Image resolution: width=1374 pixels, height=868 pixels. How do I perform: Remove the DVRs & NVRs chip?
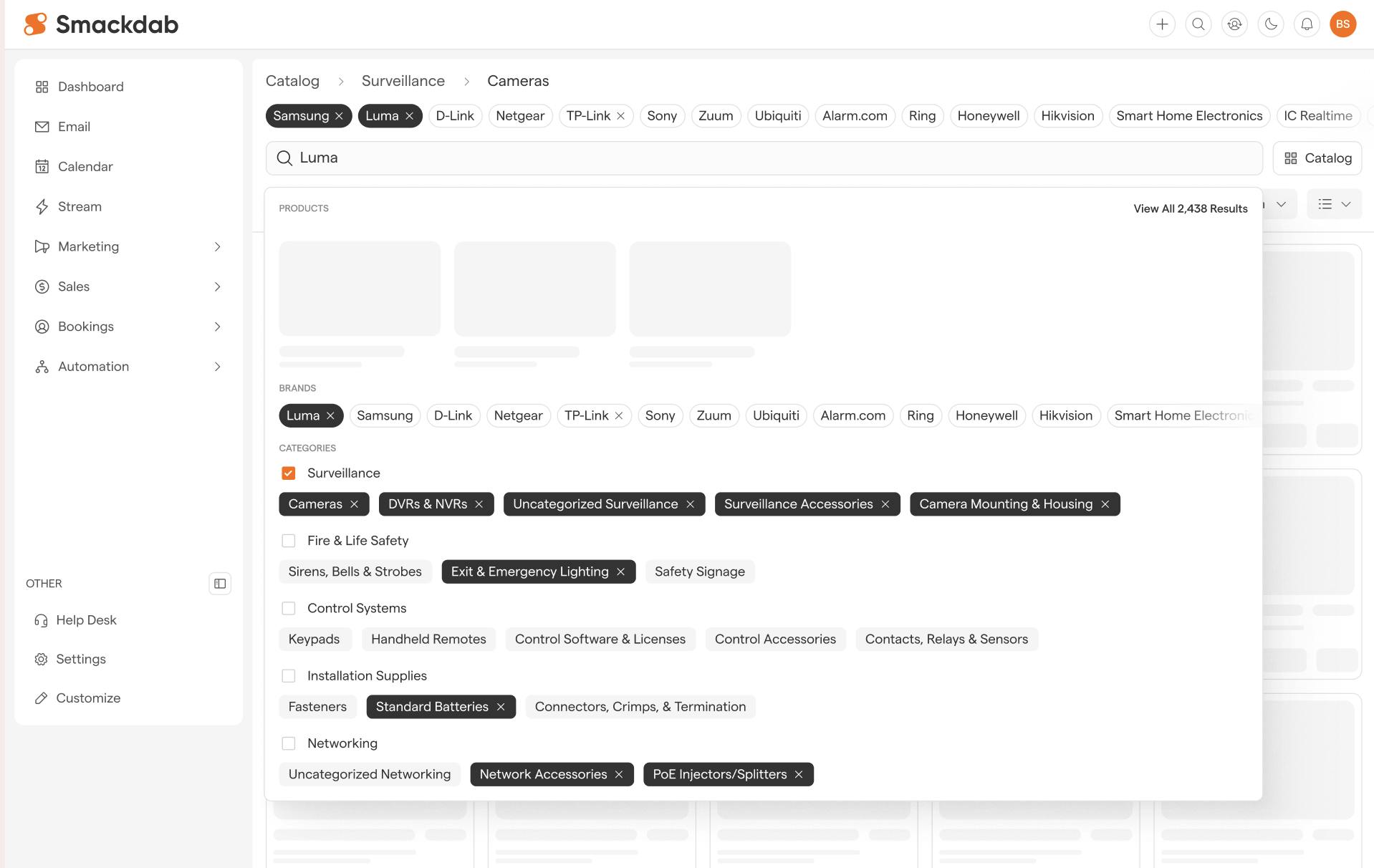pyautogui.click(x=479, y=505)
